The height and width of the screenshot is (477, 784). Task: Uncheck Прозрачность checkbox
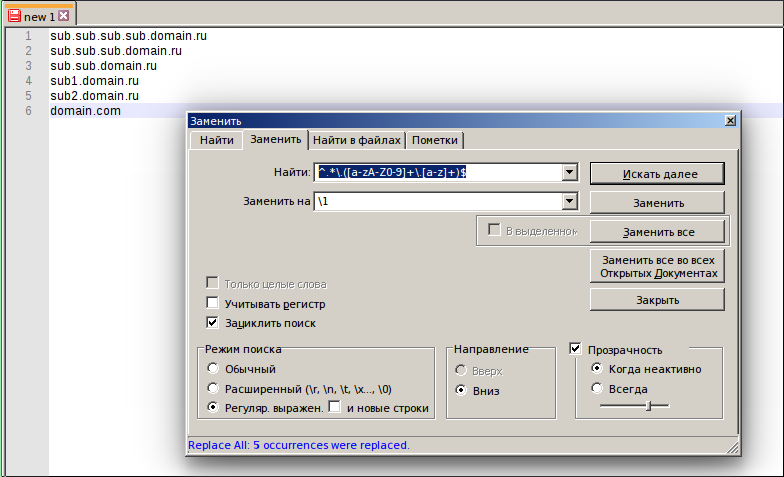pos(576,348)
